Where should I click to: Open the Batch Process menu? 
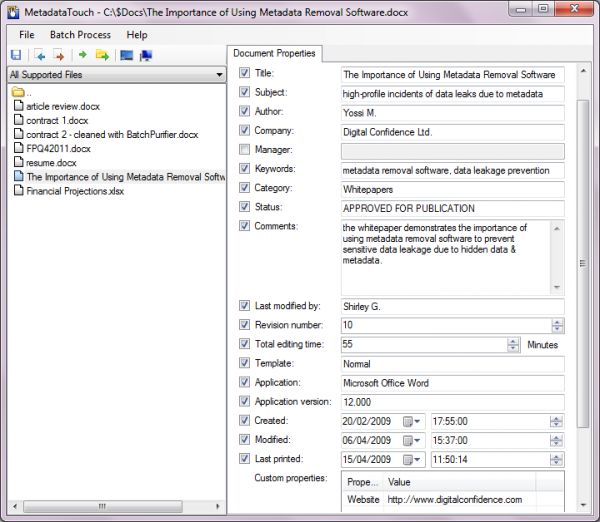click(80, 35)
